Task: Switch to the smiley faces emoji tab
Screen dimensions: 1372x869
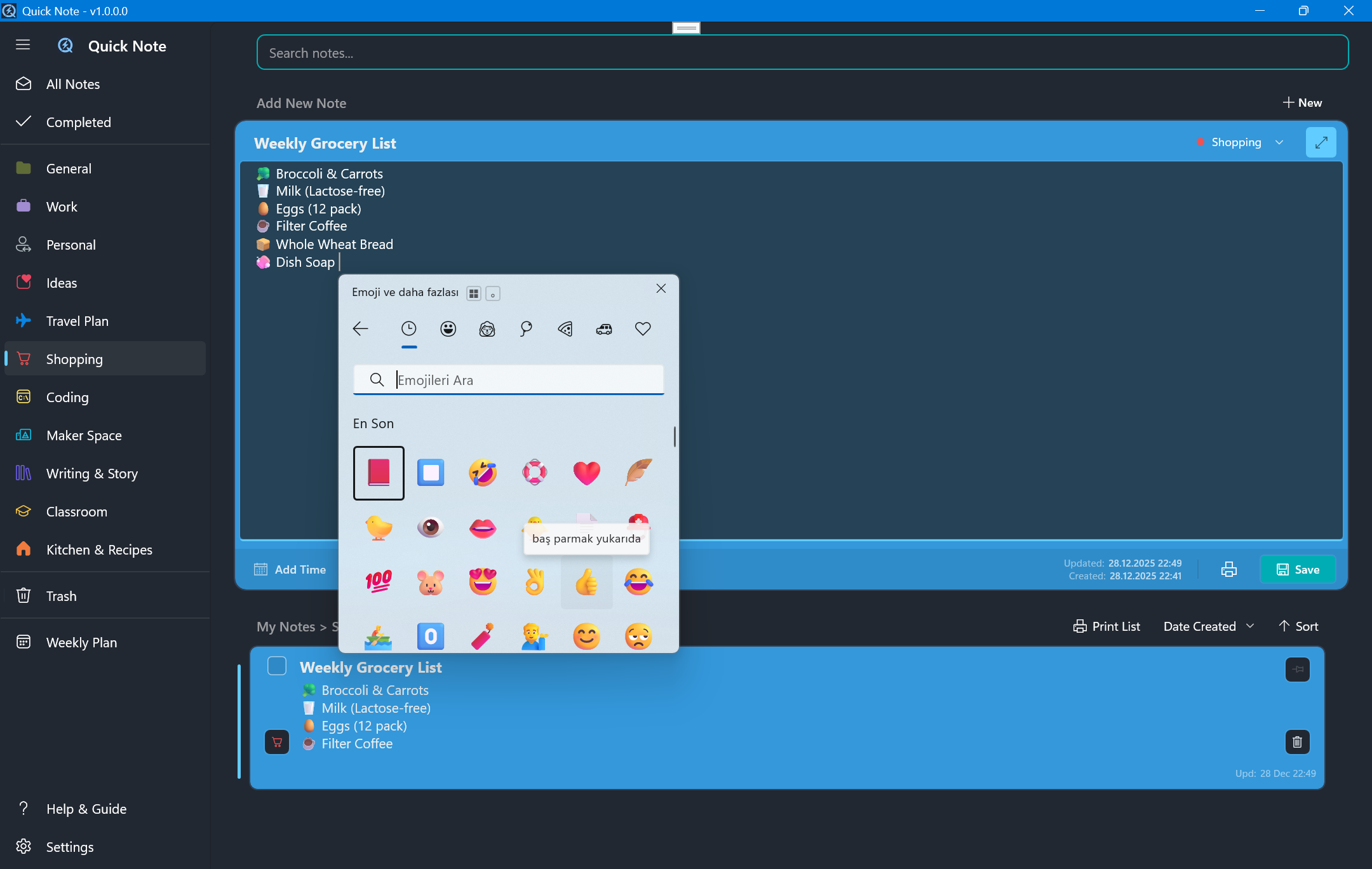Action: 448,328
